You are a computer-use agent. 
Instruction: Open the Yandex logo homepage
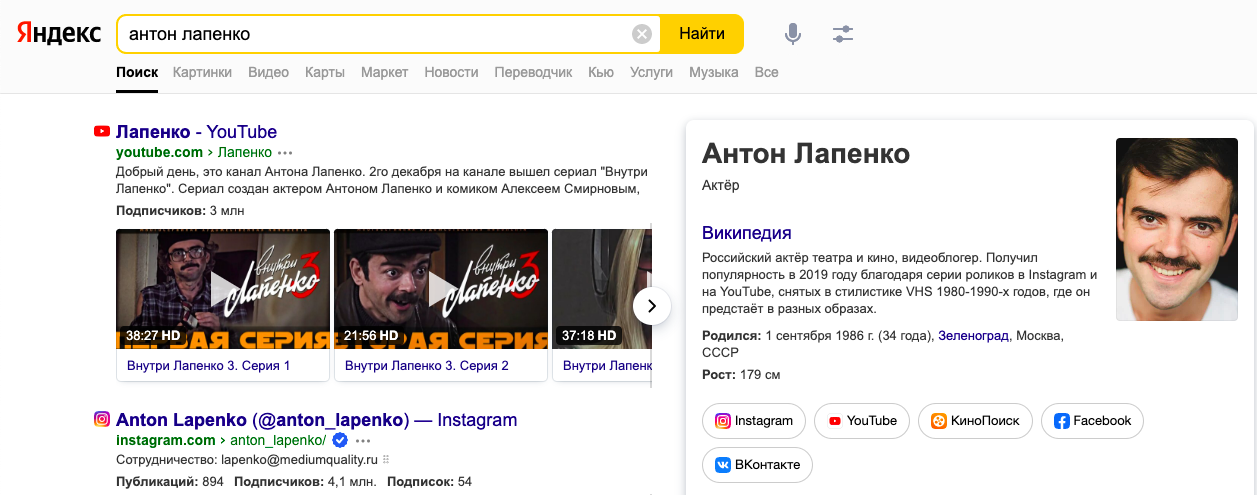(58, 33)
